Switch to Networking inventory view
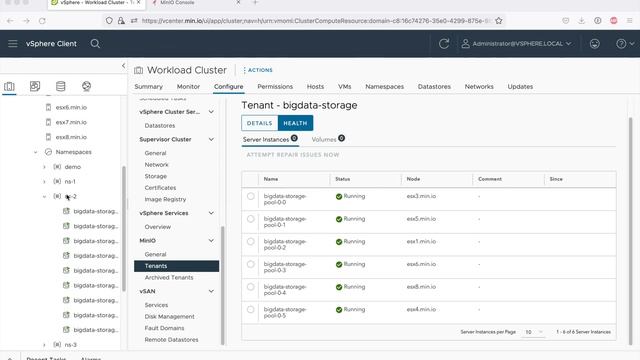 pos(86,86)
